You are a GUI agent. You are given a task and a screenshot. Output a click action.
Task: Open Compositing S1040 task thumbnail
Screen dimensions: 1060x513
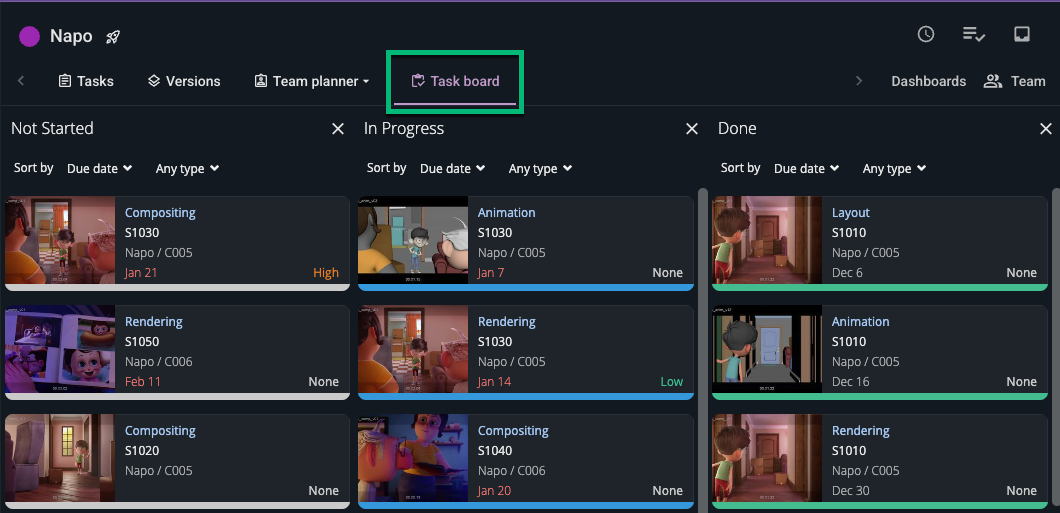pyautogui.click(x=413, y=458)
